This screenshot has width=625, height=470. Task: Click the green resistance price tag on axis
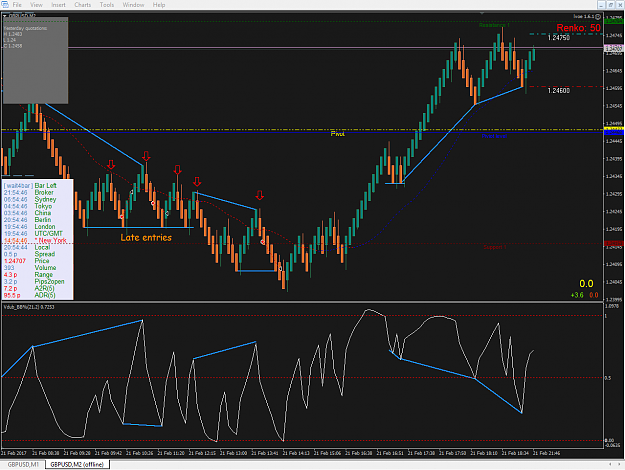point(614,21)
